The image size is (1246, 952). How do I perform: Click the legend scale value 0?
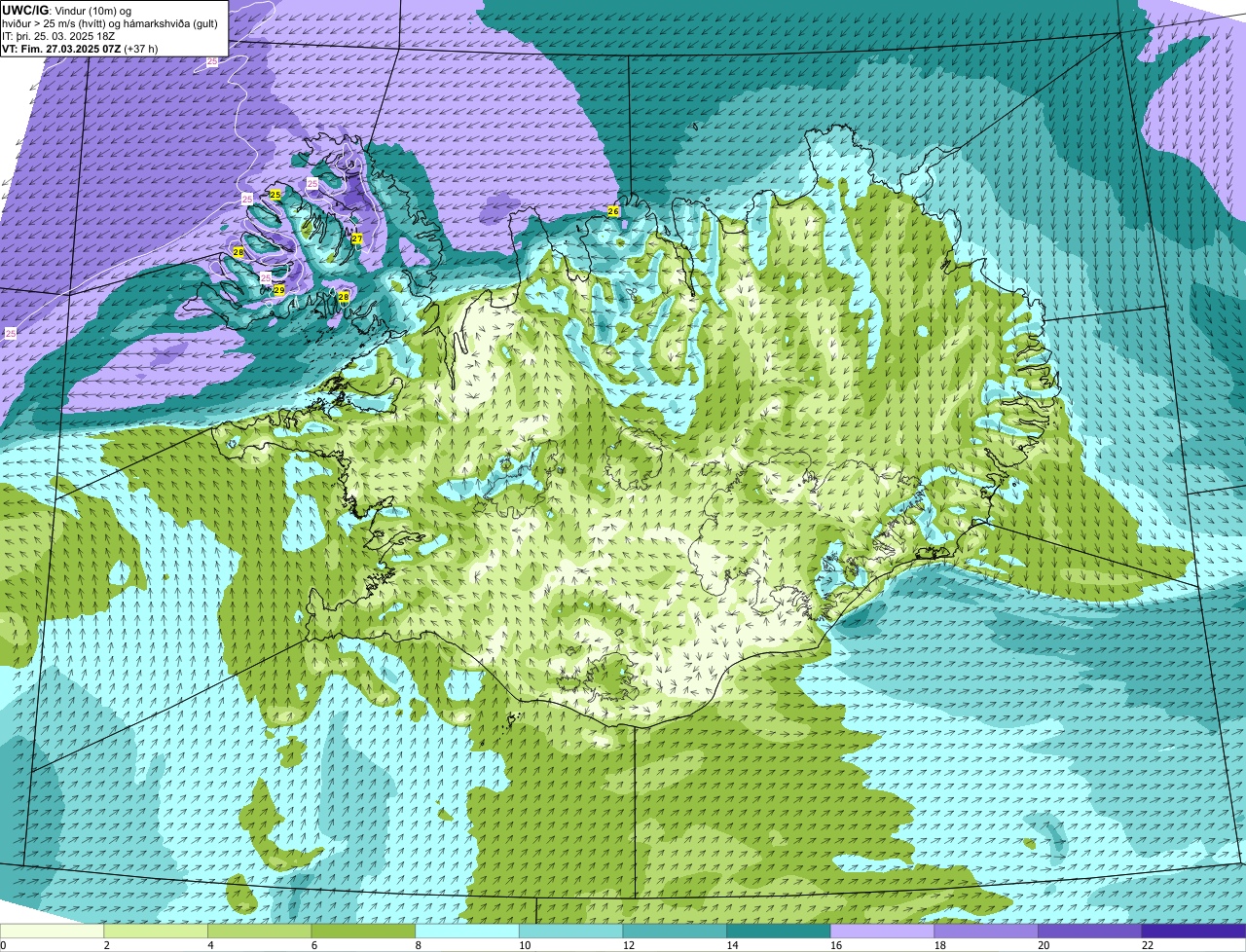pos(4,945)
